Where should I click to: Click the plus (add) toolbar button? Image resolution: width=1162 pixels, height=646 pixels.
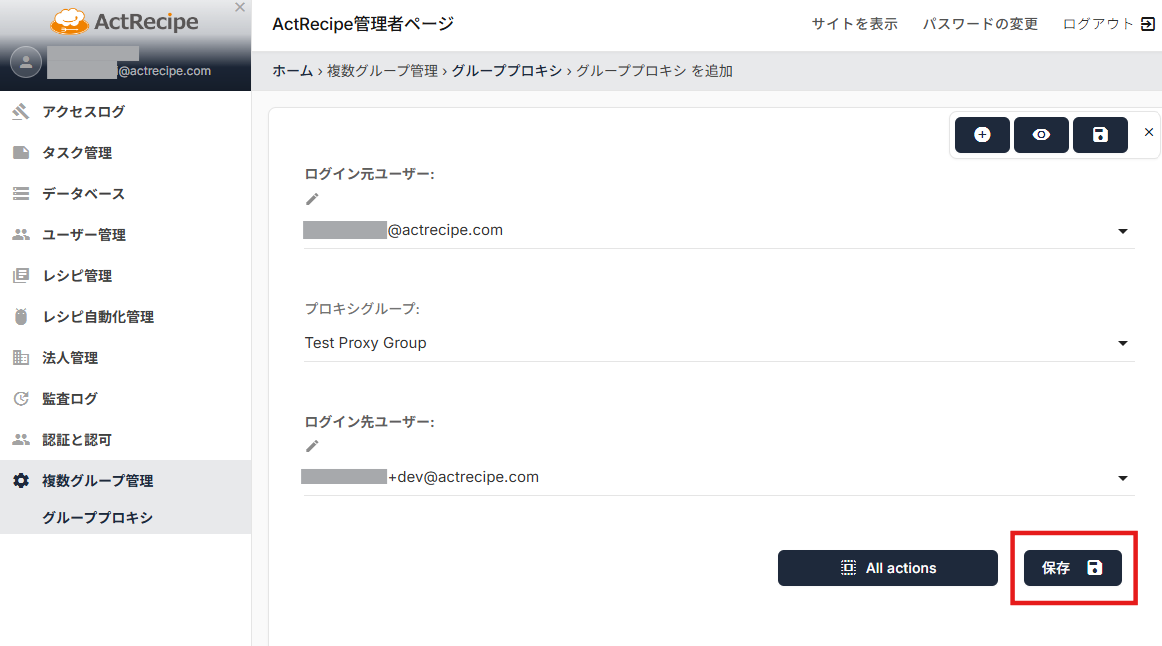[x=982, y=135]
